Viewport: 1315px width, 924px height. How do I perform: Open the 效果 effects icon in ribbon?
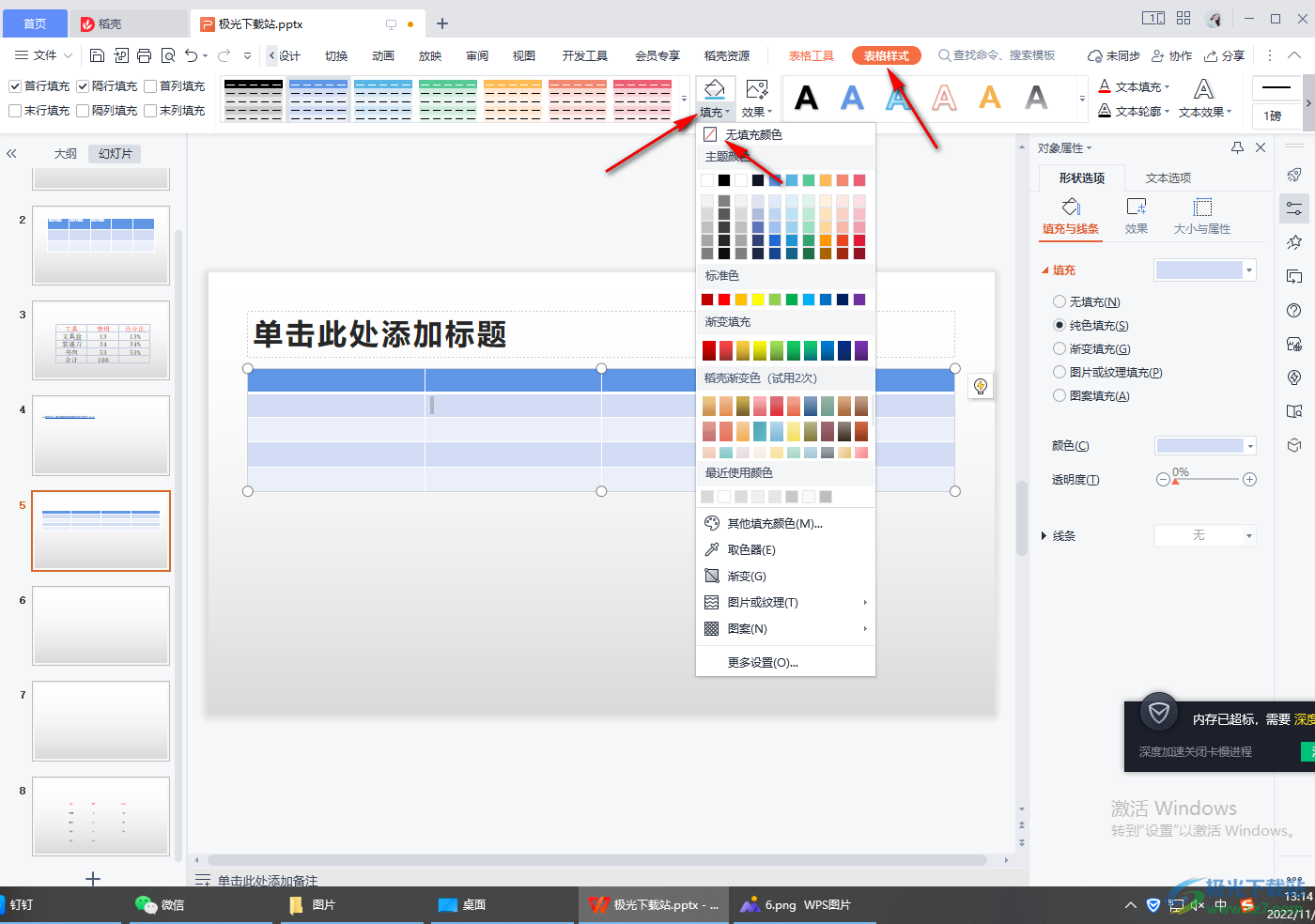tap(756, 89)
